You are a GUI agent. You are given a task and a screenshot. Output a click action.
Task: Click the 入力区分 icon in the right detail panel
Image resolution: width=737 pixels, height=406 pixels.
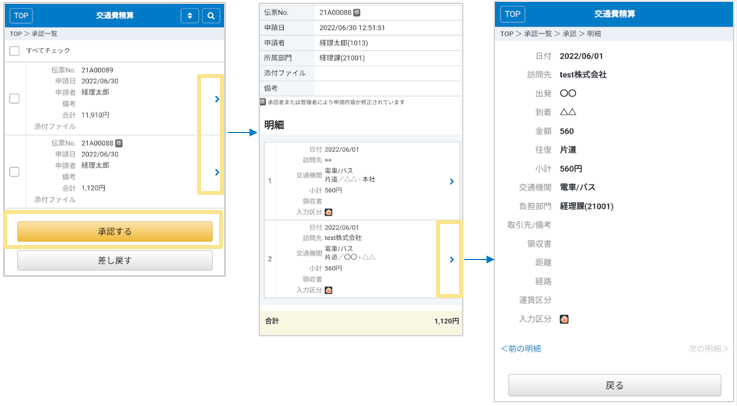(565, 319)
